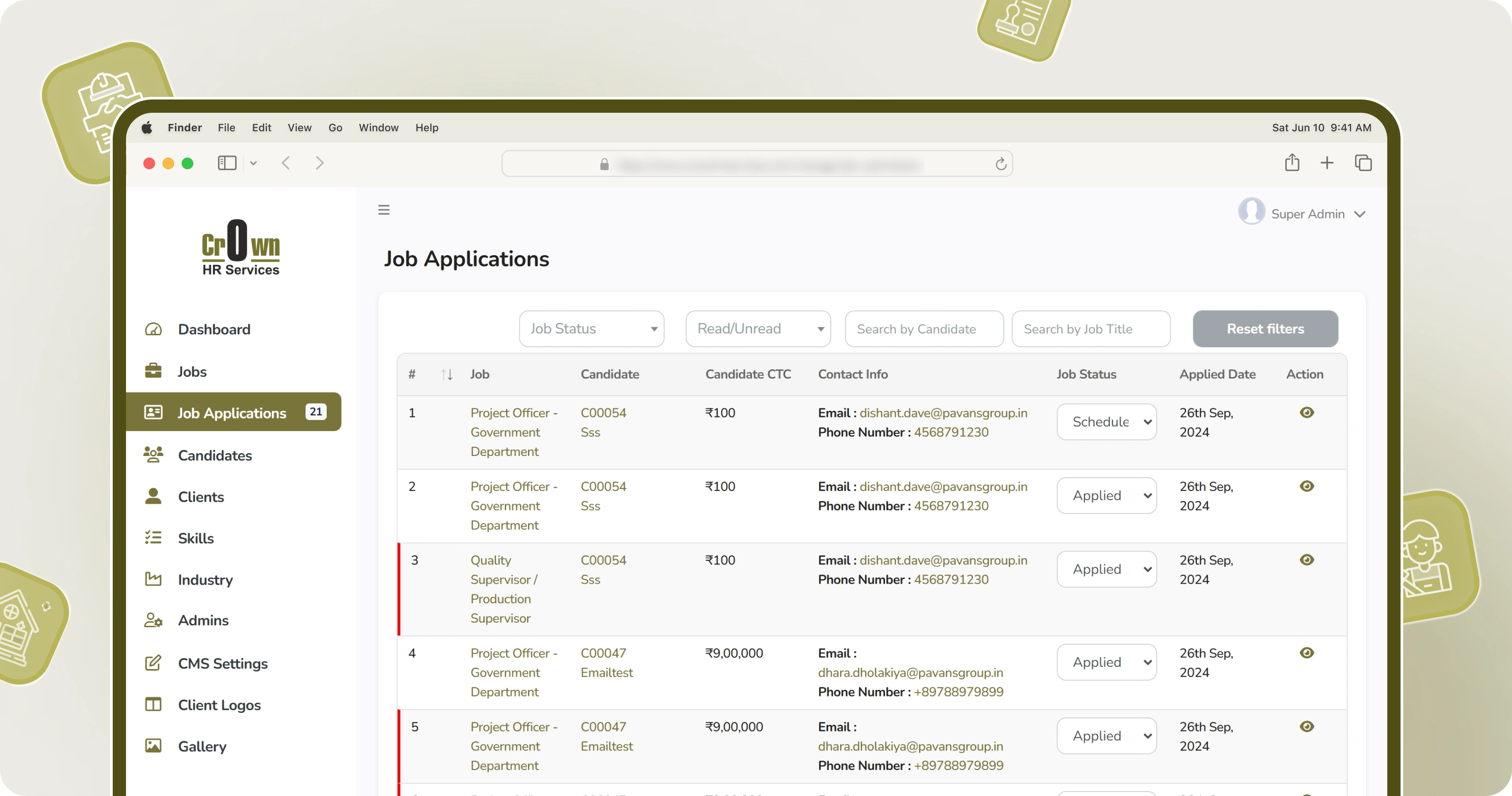This screenshot has height=796, width=1512.
Task: Open the Job Status filter dropdown
Action: click(x=591, y=329)
